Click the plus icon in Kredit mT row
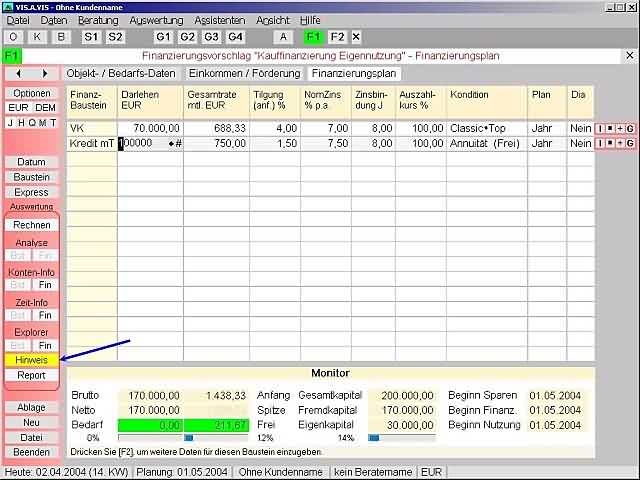 click(x=620, y=143)
